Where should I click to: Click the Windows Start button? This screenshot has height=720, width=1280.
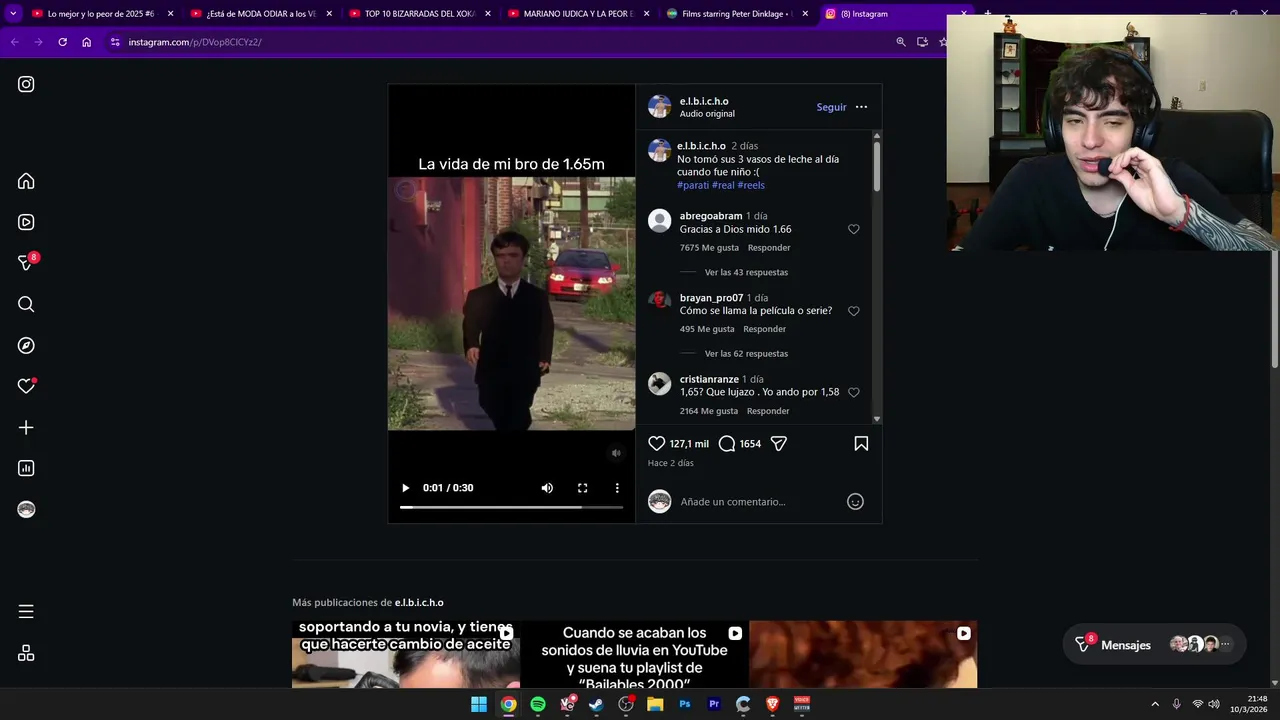[x=479, y=704]
